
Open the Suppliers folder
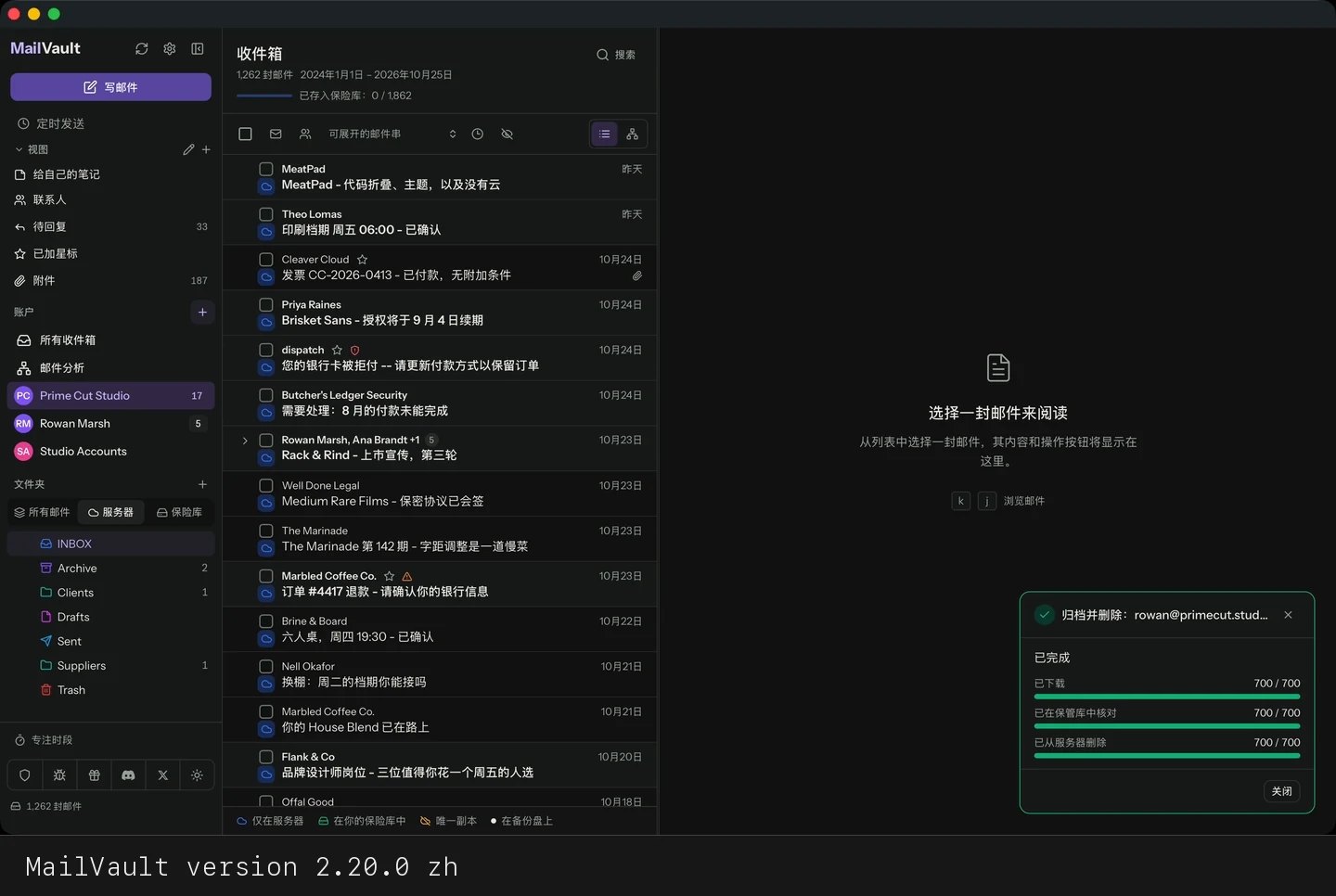111,666
